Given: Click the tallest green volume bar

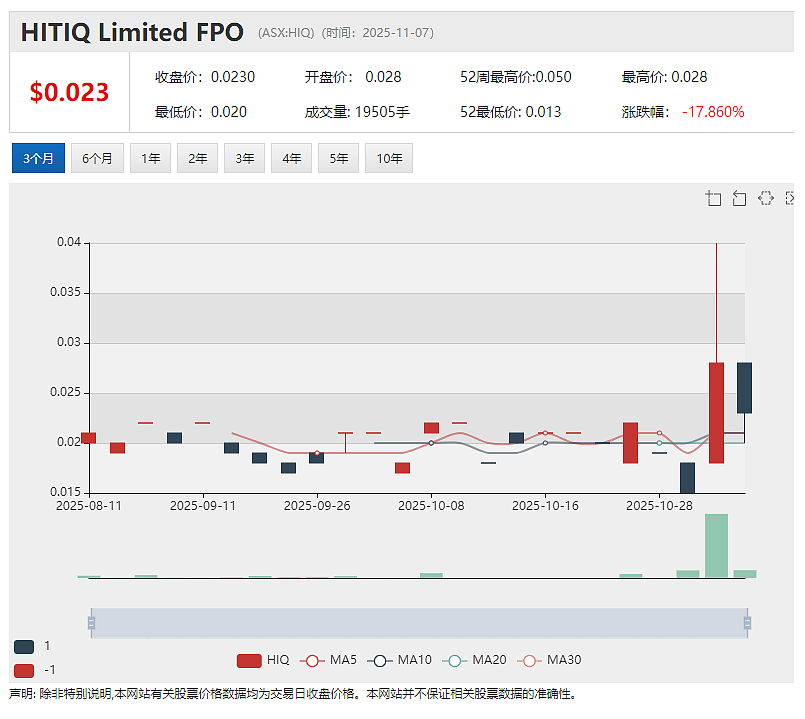Looking at the screenshot, I should click(x=716, y=546).
